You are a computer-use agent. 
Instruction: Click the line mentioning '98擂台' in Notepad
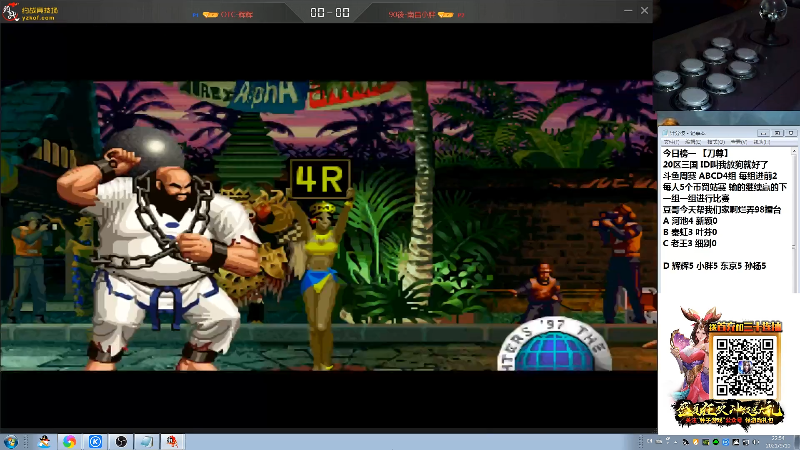tap(722, 210)
